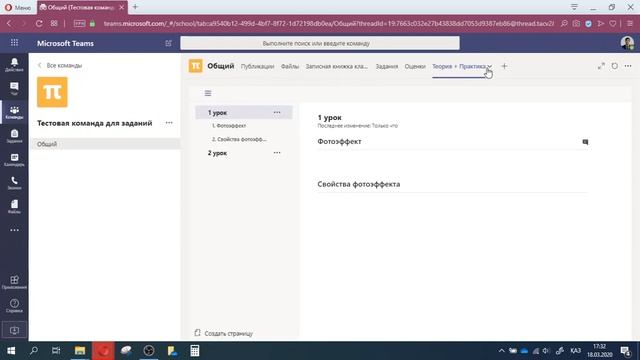Show more apps ellipsis in sidebar

click(x=14, y=230)
